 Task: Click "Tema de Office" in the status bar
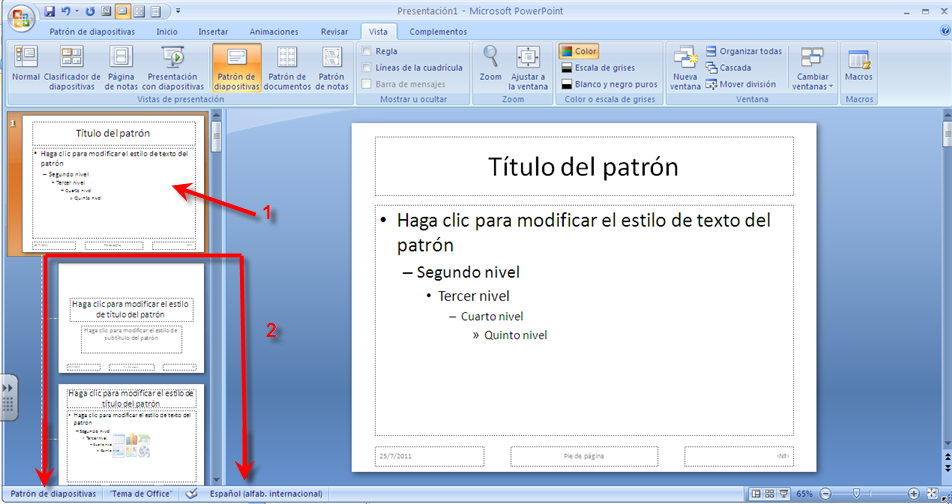click(141, 494)
